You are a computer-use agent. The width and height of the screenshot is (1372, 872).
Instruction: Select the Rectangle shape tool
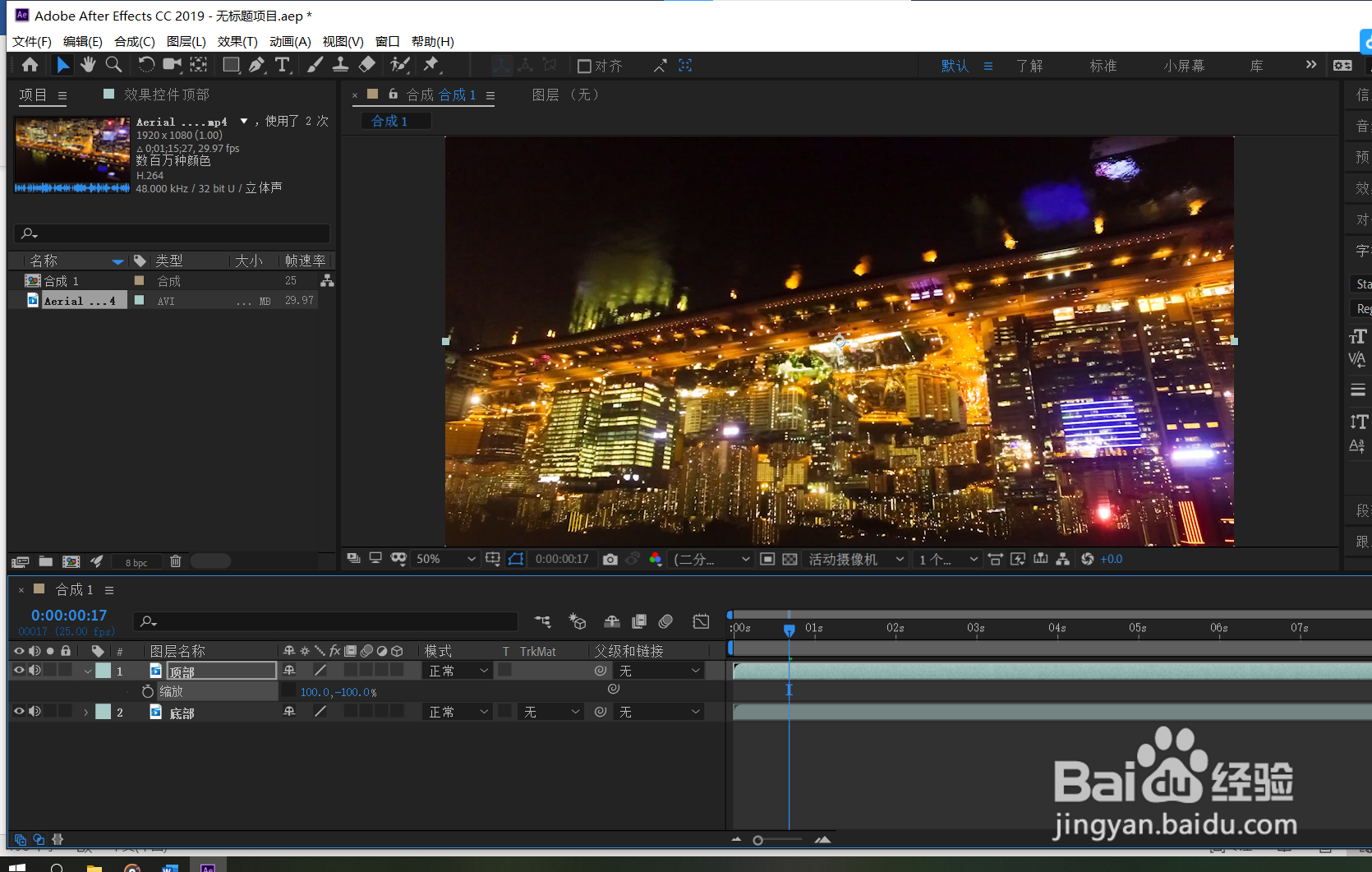(x=231, y=65)
